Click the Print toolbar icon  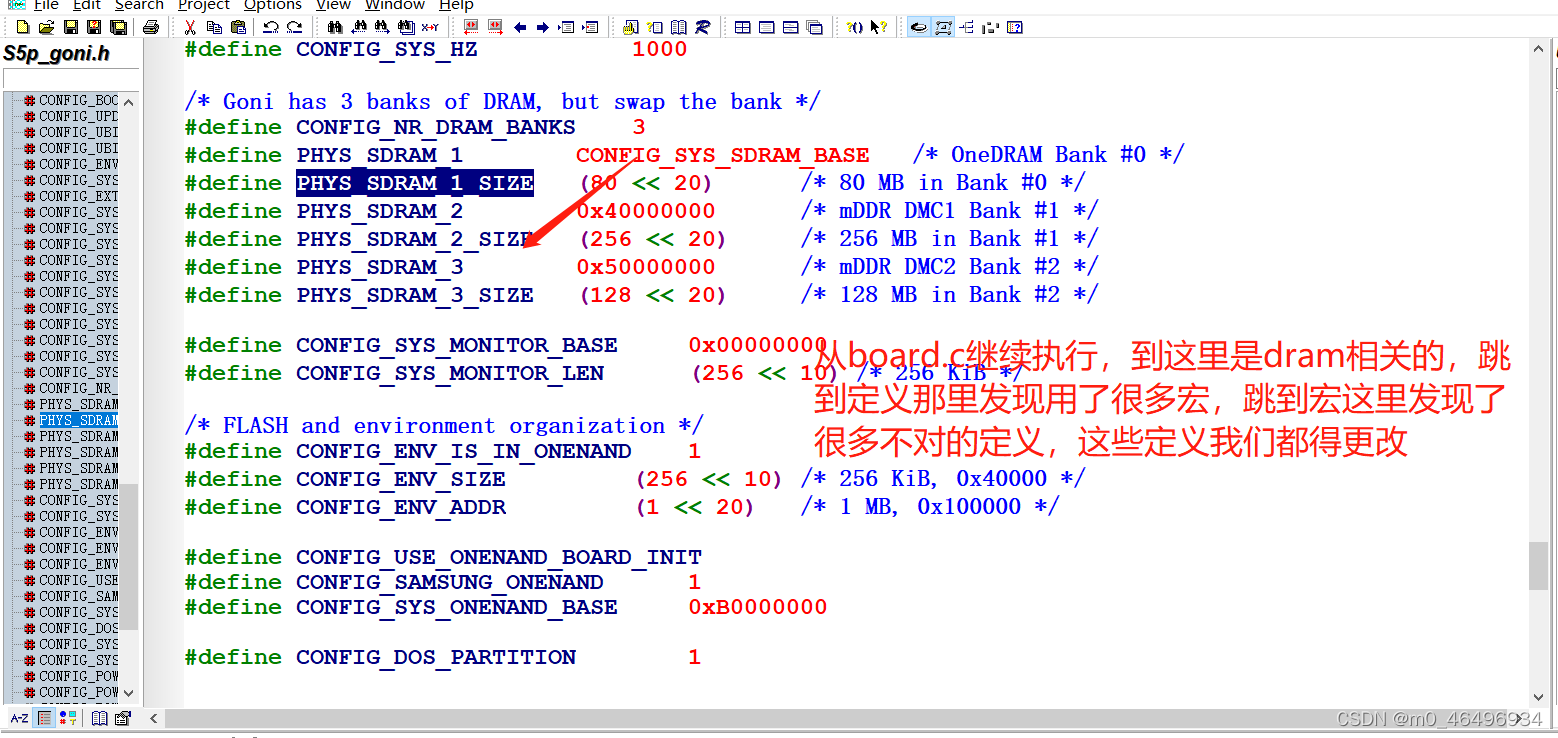(151, 27)
